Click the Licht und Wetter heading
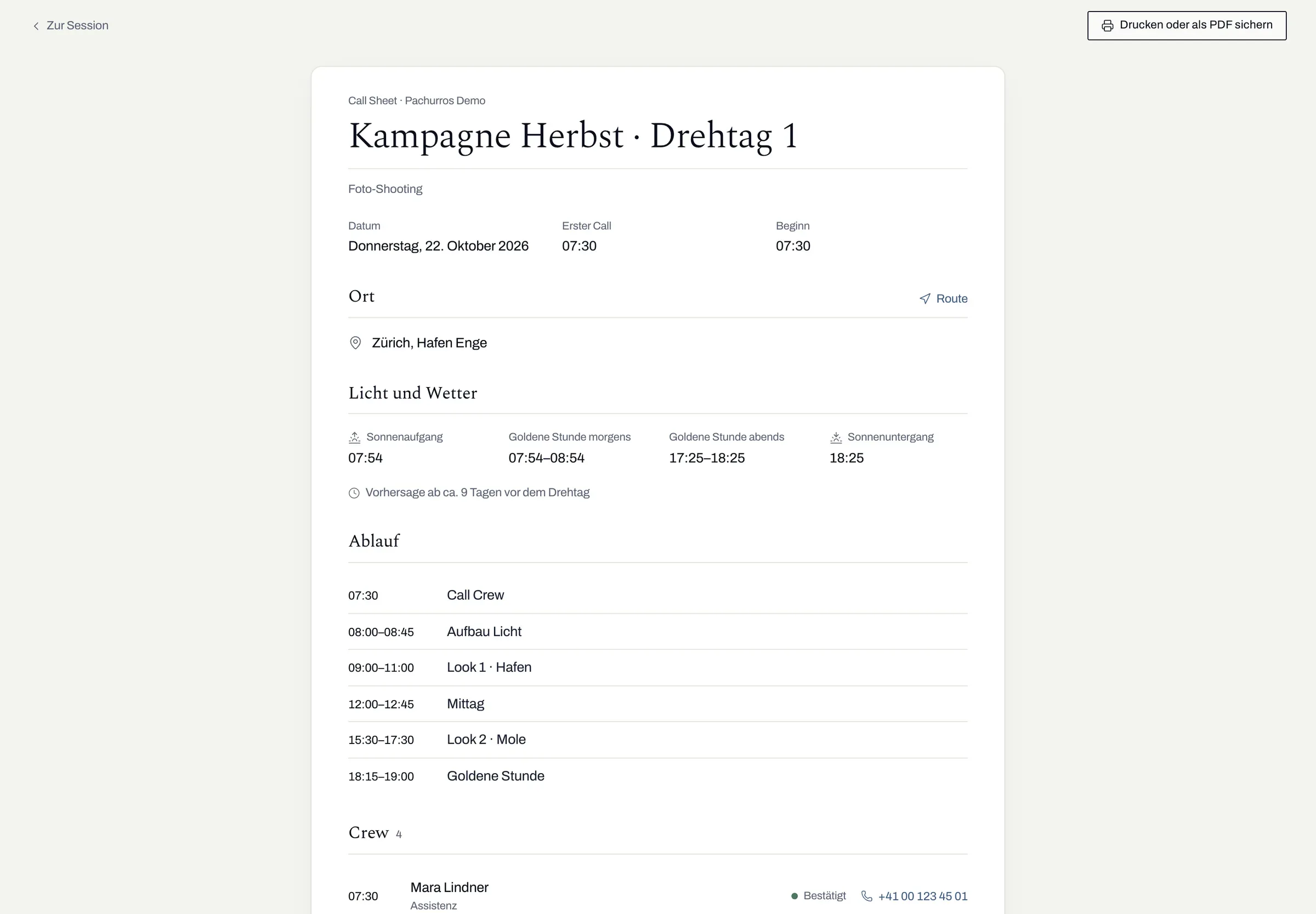1316x914 pixels. (x=412, y=393)
